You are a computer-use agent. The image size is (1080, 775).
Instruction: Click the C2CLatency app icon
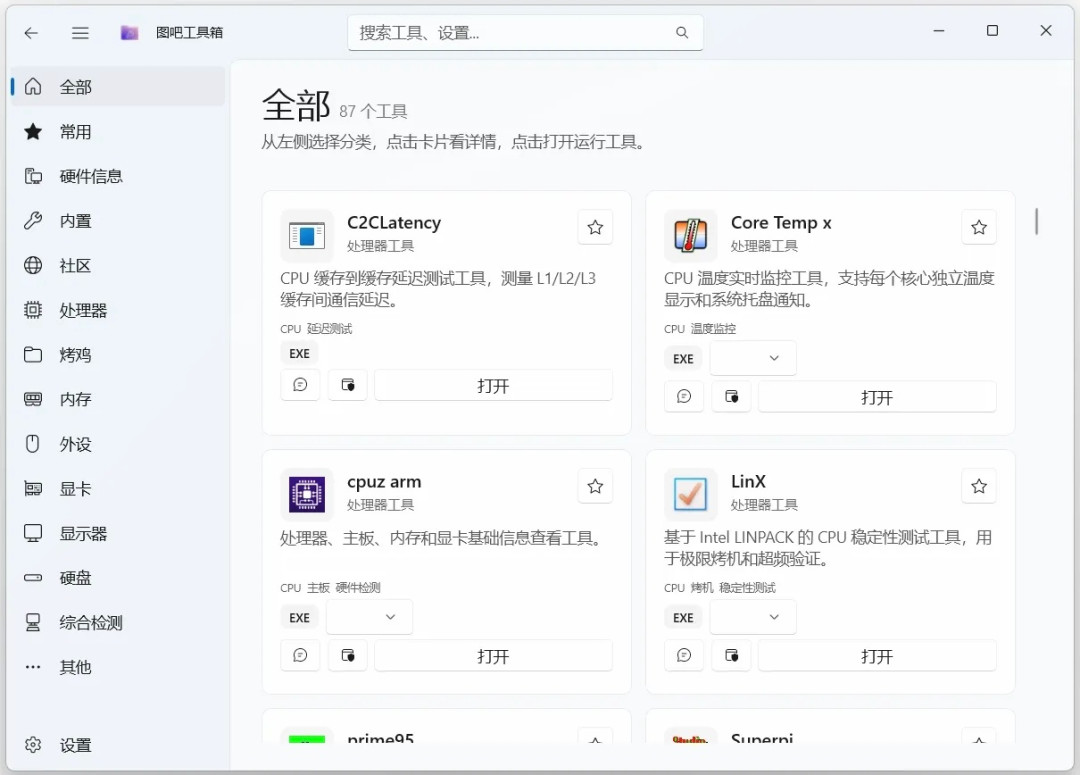[307, 236]
